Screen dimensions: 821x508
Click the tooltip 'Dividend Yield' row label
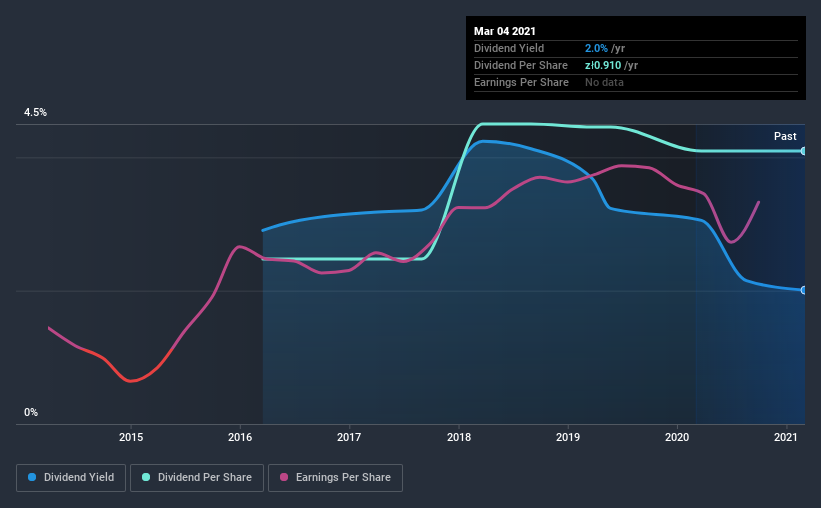509,48
